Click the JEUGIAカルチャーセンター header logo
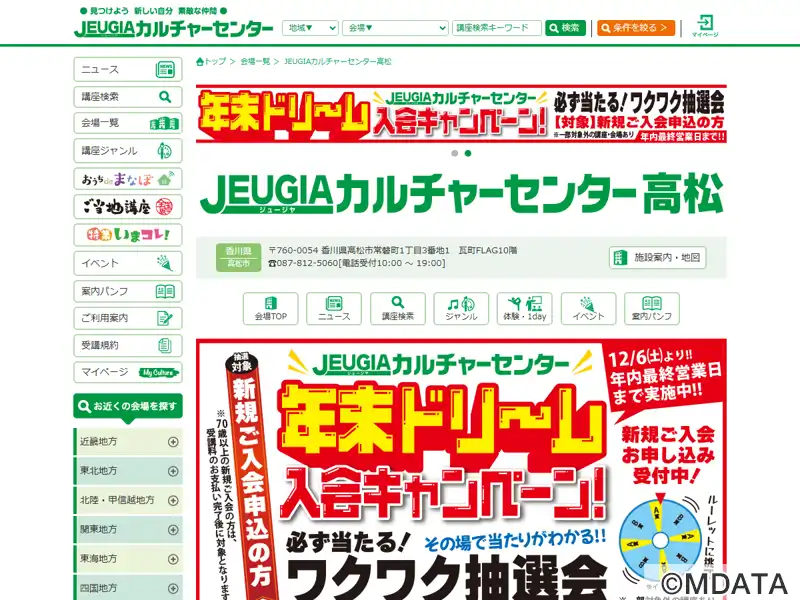 point(173,28)
